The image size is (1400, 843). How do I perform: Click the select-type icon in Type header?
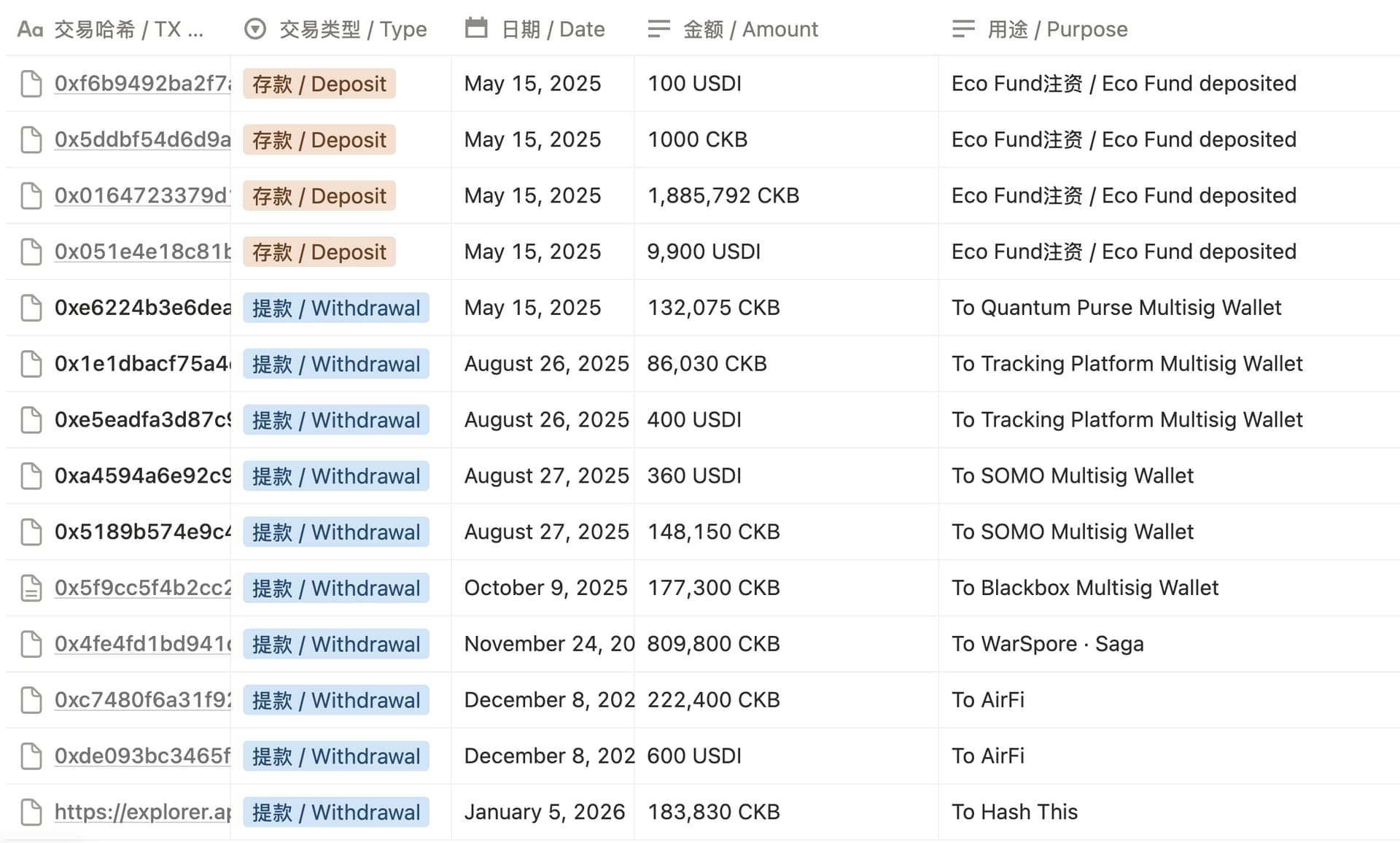pyautogui.click(x=254, y=29)
